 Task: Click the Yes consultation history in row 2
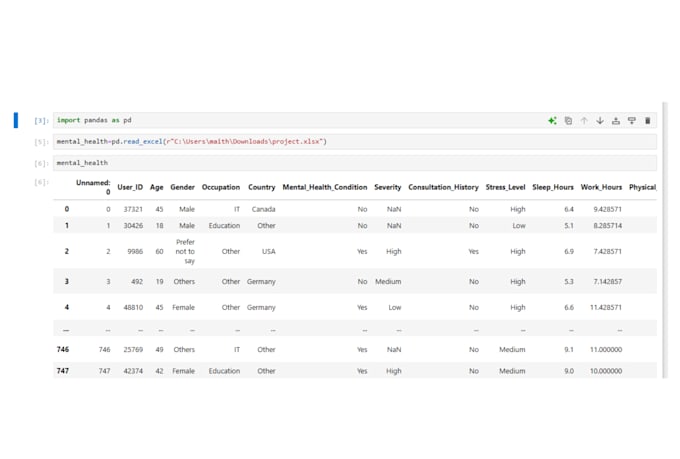coord(474,251)
